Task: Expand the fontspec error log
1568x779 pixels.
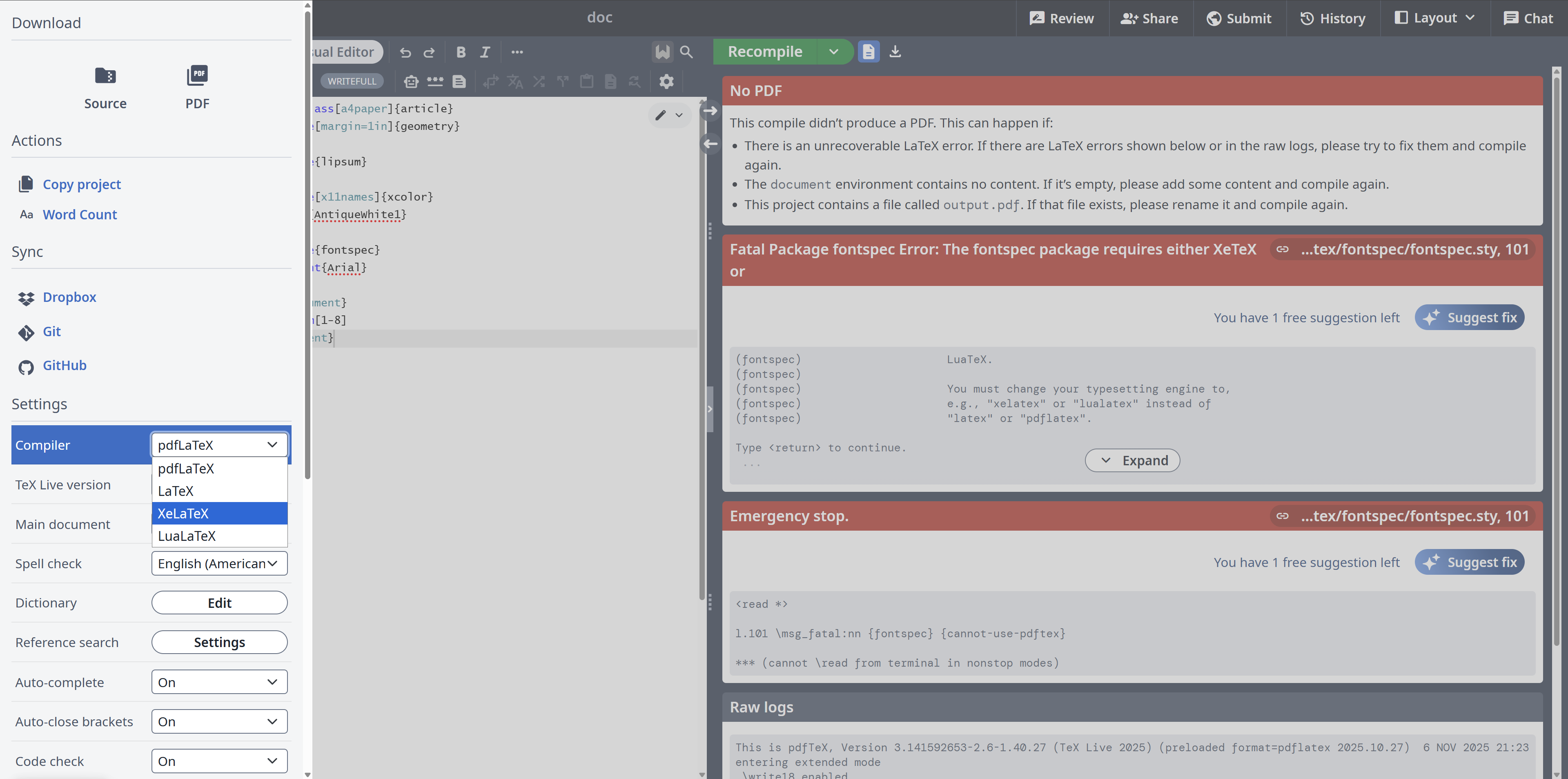Action: (1132, 460)
